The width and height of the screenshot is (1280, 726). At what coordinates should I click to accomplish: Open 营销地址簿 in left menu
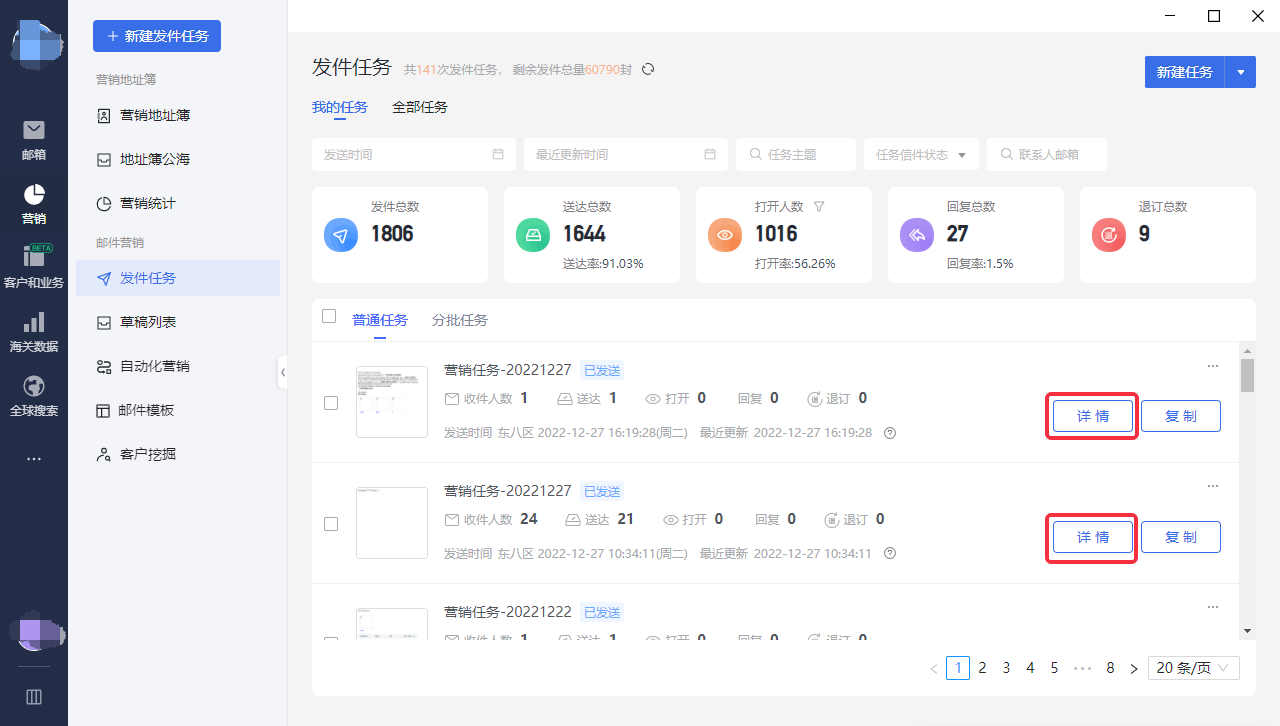178,115
